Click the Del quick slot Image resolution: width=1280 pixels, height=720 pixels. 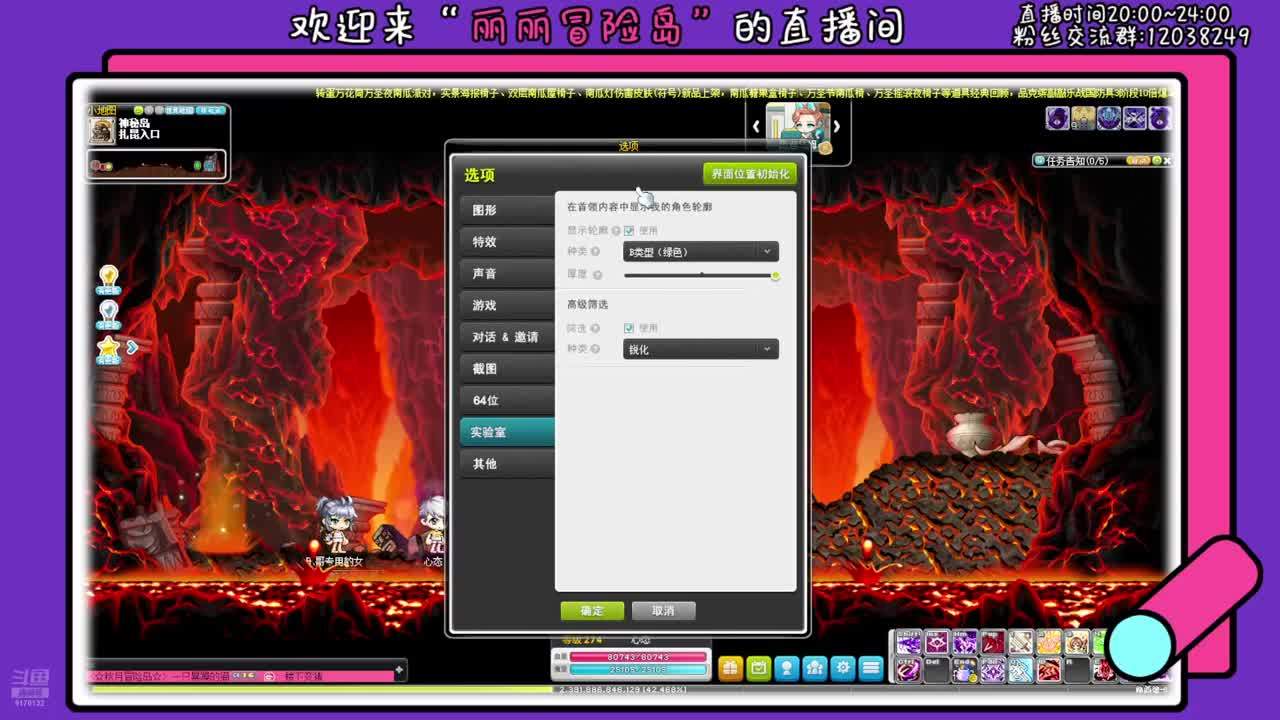pos(936,669)
